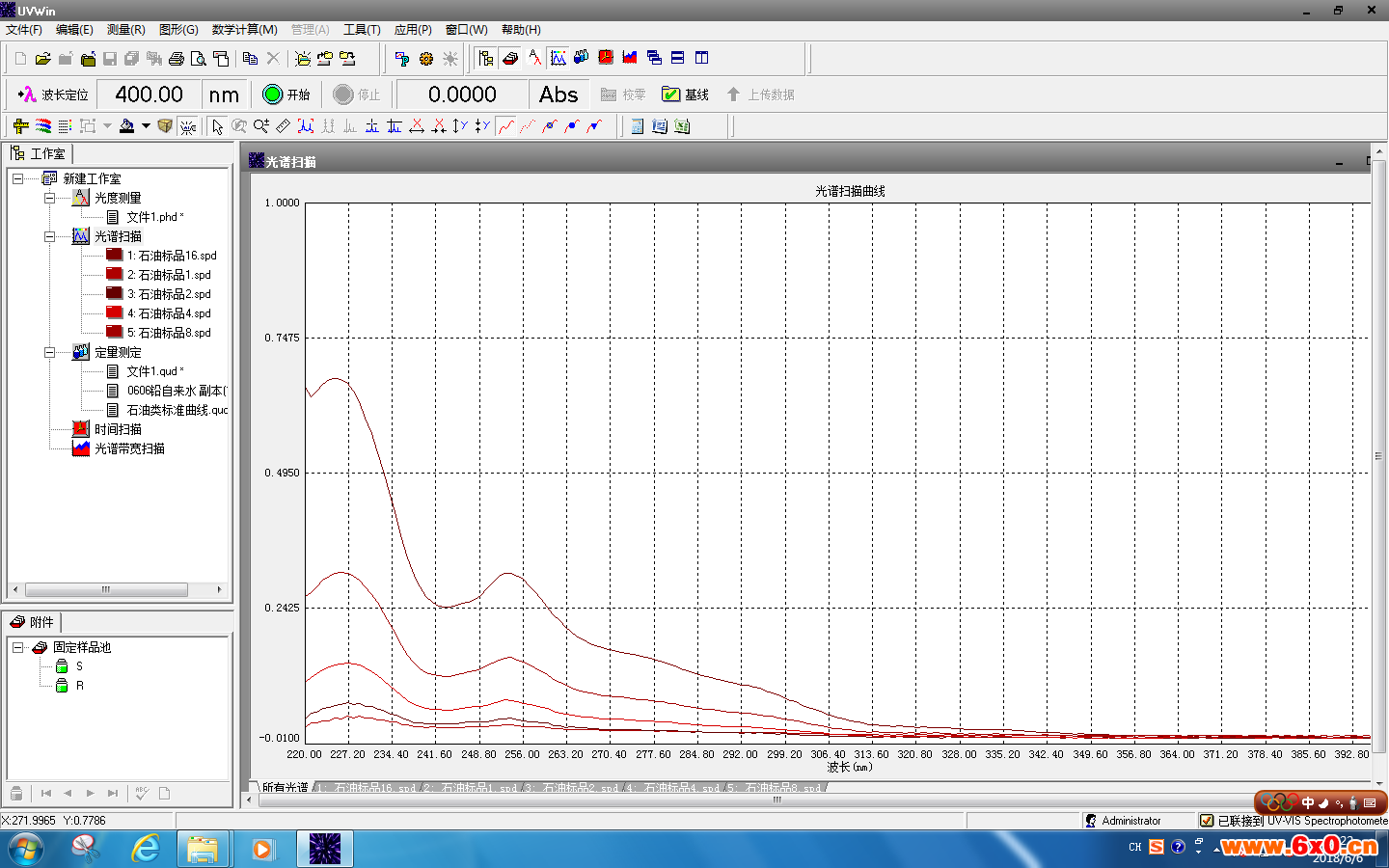Collapse the 固定样品池 tree node

(17, 647)
